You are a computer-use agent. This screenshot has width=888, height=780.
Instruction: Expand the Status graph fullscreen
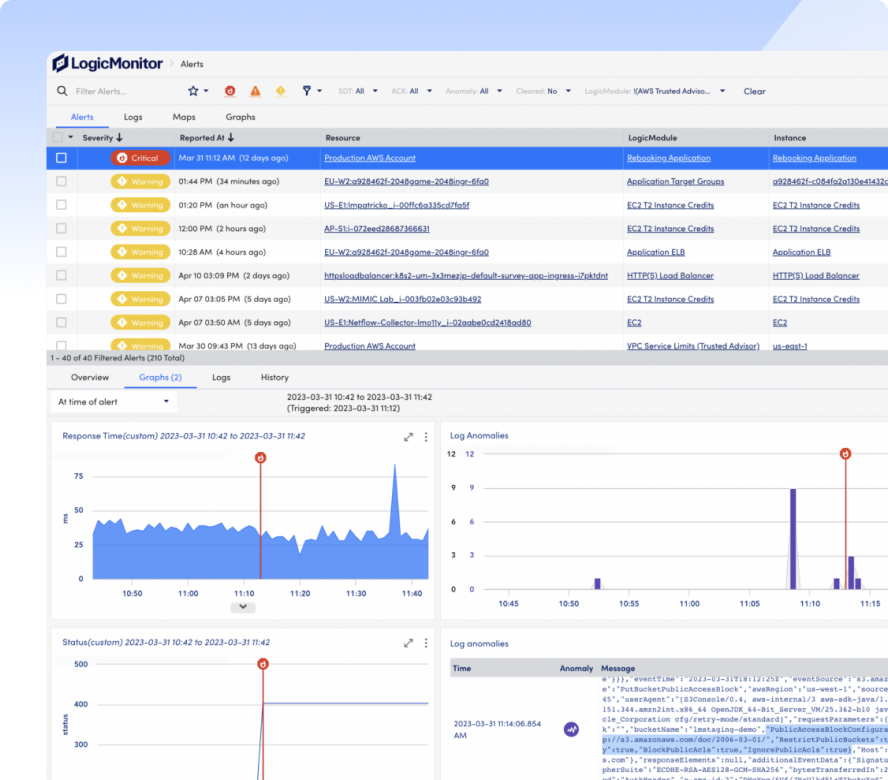(x=408, y=643)
